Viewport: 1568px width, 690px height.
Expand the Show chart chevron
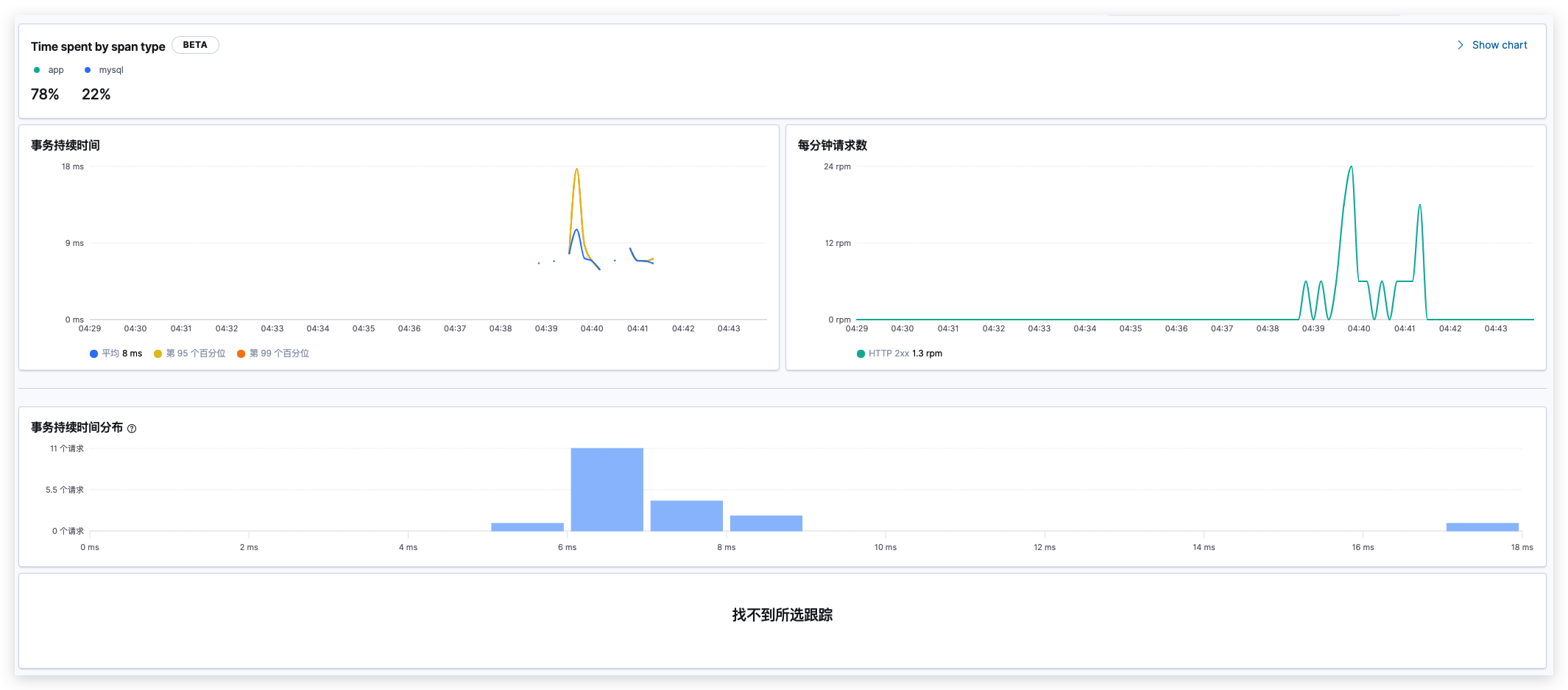(1461, 45)
